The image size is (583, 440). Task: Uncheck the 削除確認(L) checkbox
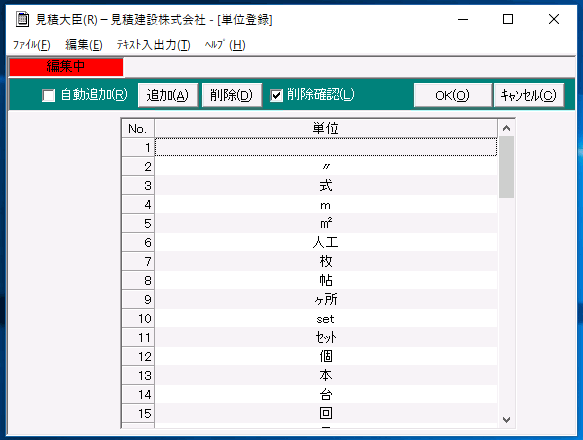click(x=276, y=96)
